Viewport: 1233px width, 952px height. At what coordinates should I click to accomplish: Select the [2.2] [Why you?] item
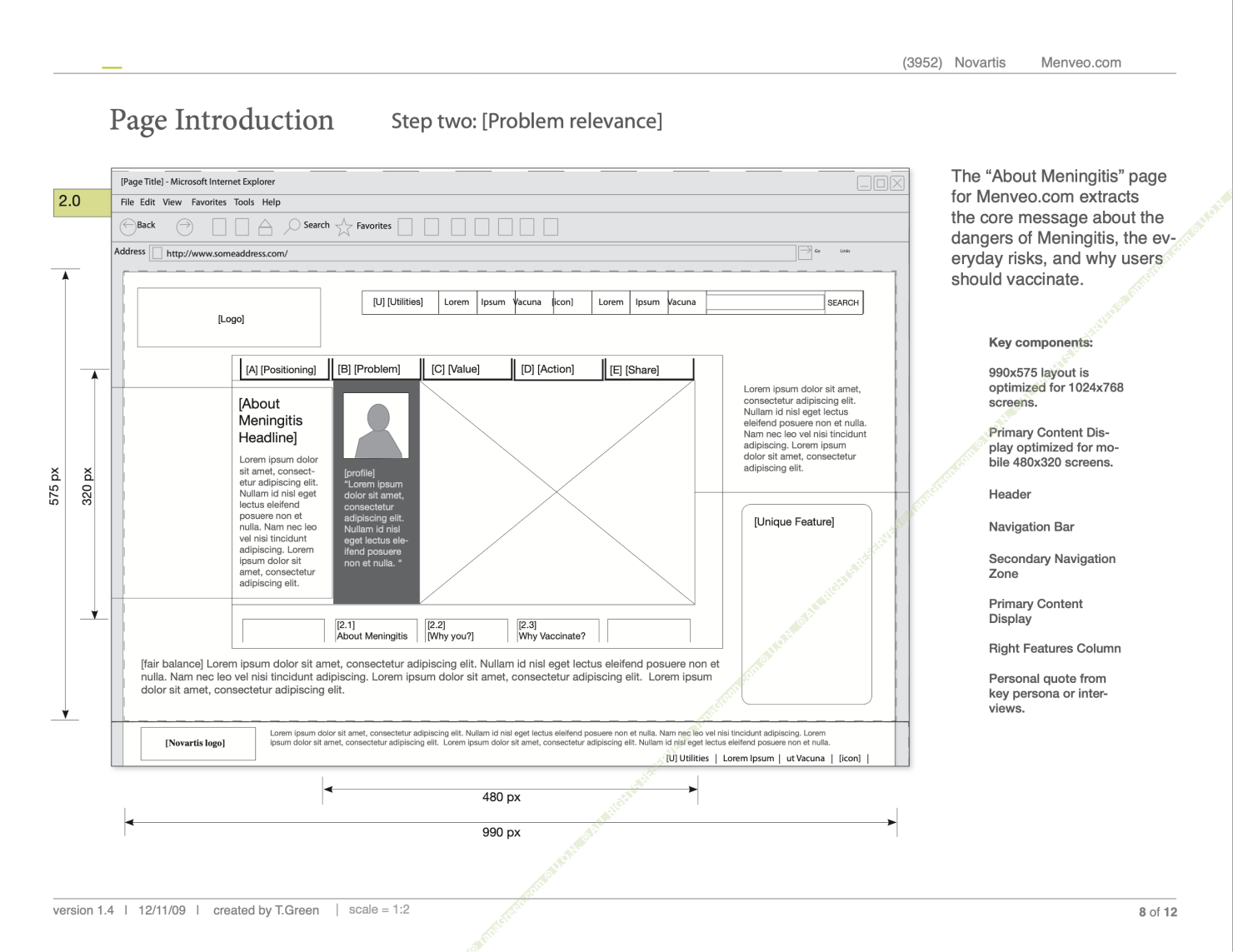pos(467,631)
